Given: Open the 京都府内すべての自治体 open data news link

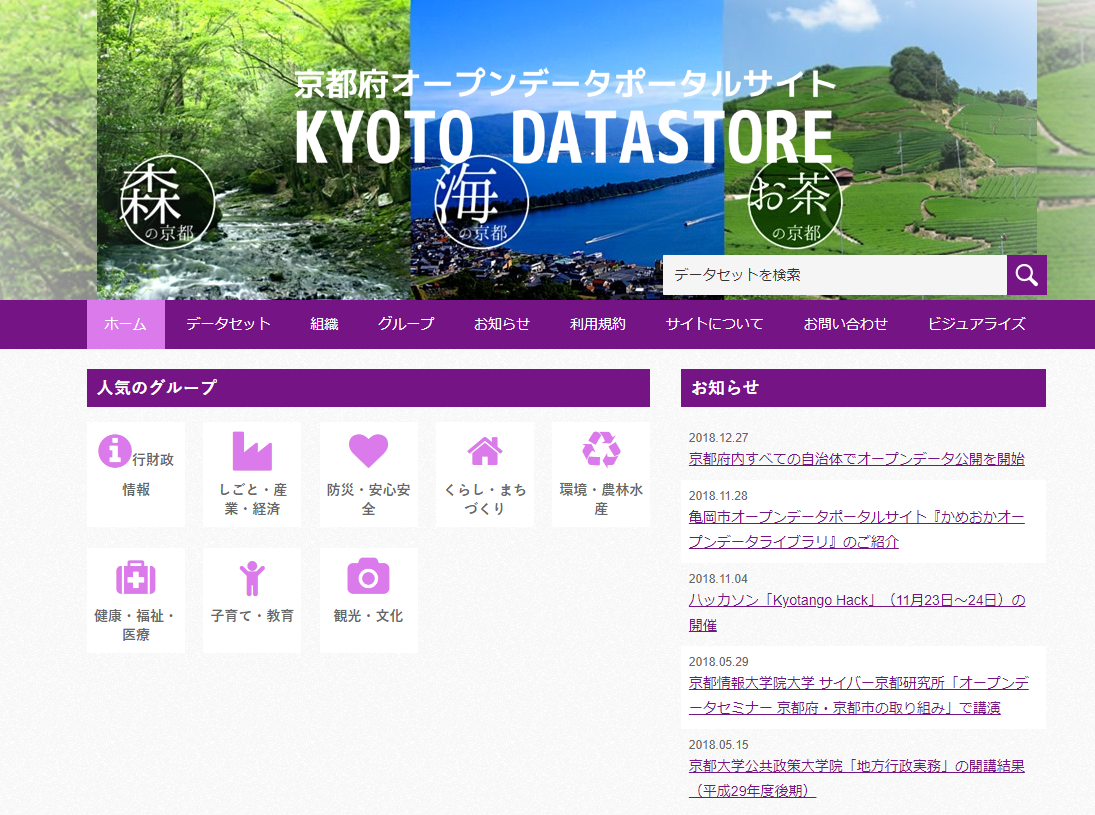Looking at the screenshot, I should point(856,459).
